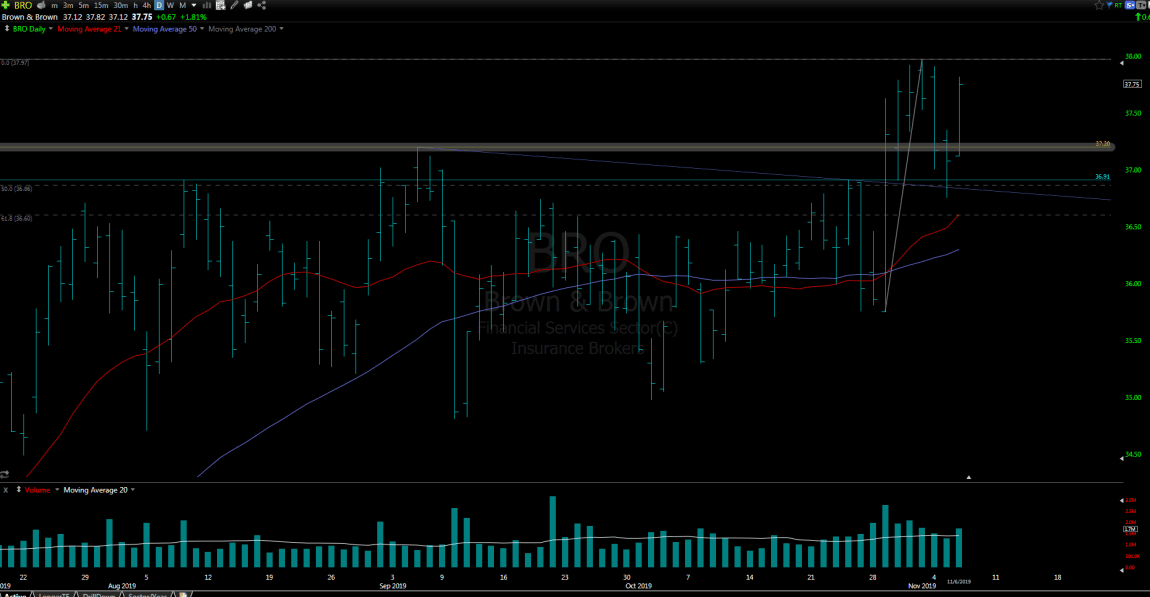Screen dimensions: 1150x597
Task: Open the Moving Average 200 dropdown arrow
Action: coord(282,29)
